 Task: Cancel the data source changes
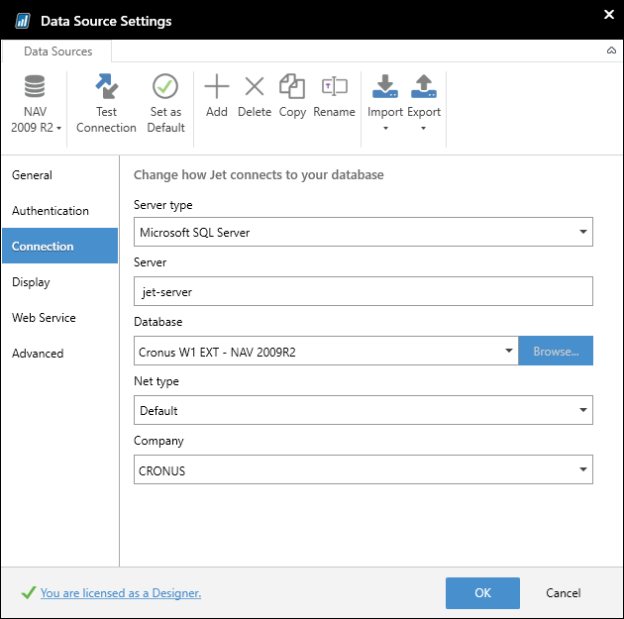[x=563, y=593]
